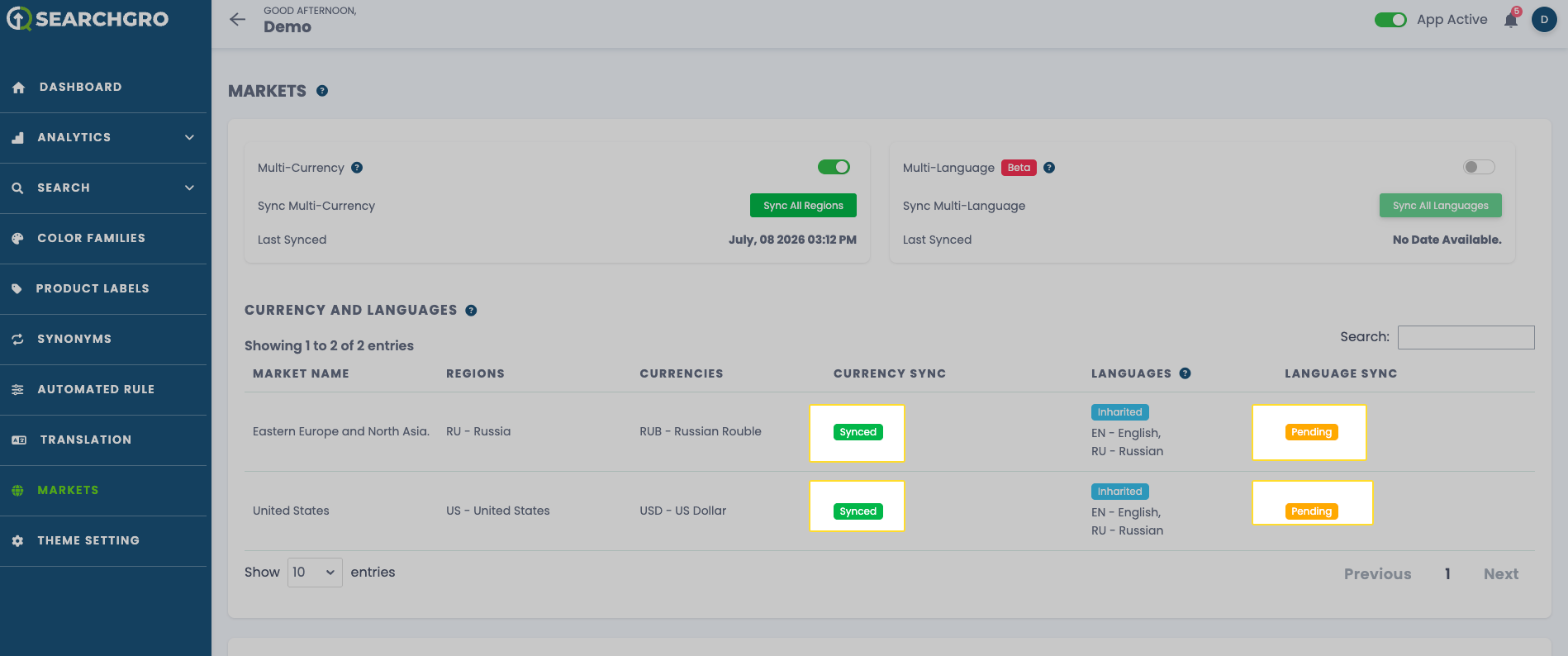The height and width of the screenshot is (656, 1568).
Task: Click the SearchGro logo
Action: [x=88, y=19]
